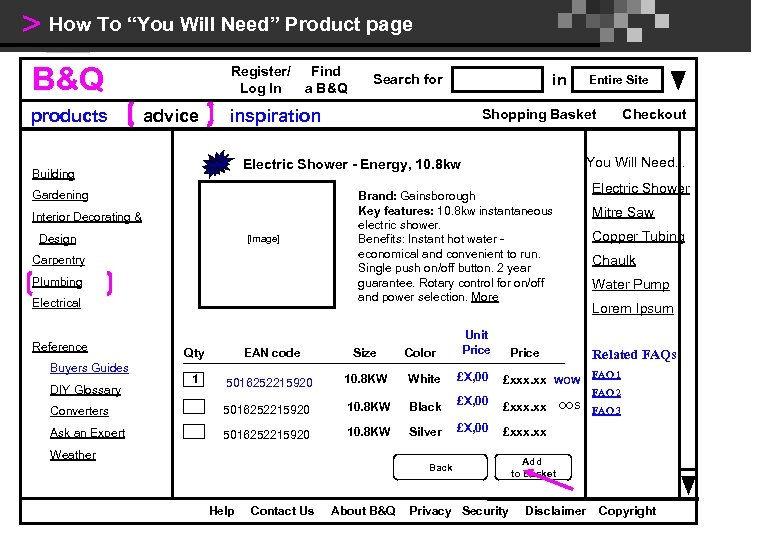Open Register/Log In
780x540 pixels.
point(261,80)
